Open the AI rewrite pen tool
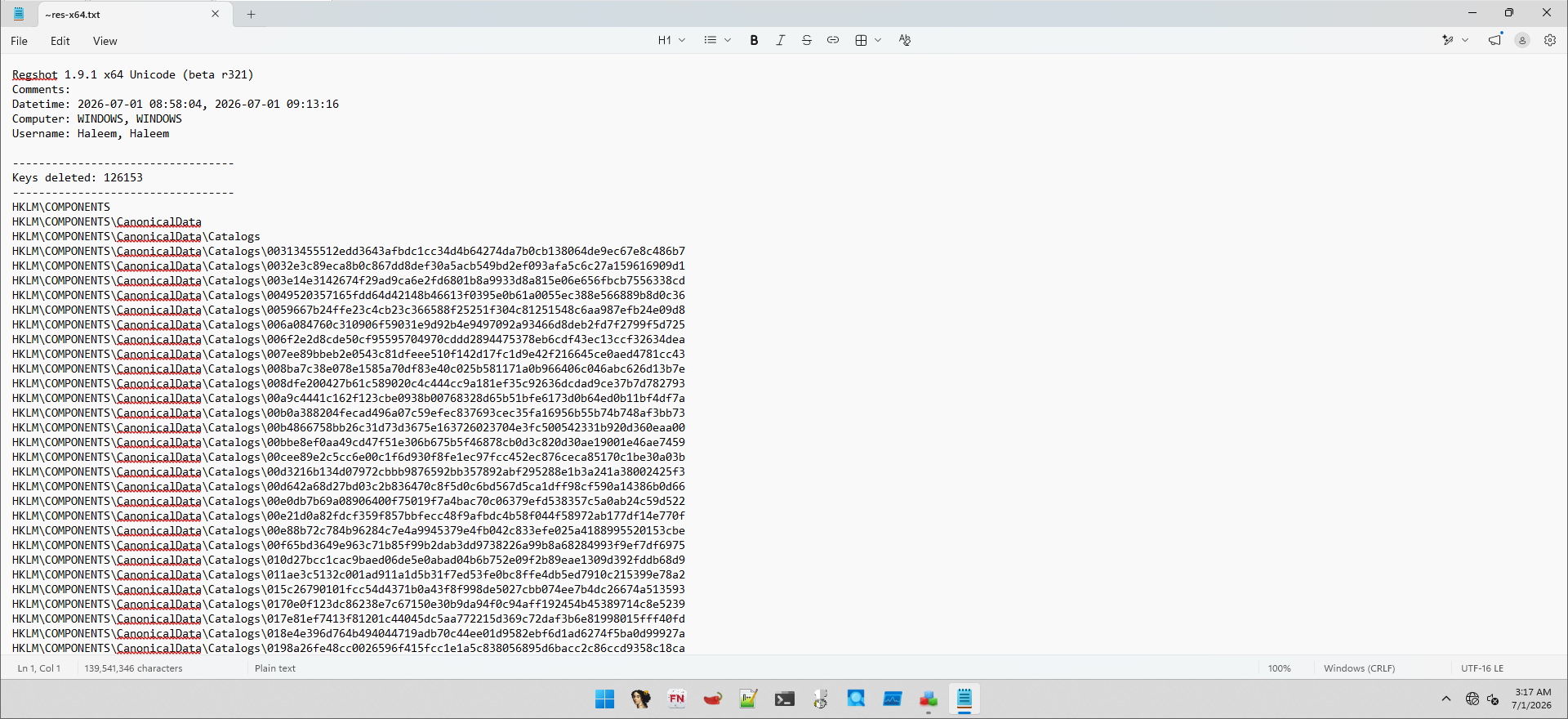The image size is (1568, 719). click(1448, 40)
